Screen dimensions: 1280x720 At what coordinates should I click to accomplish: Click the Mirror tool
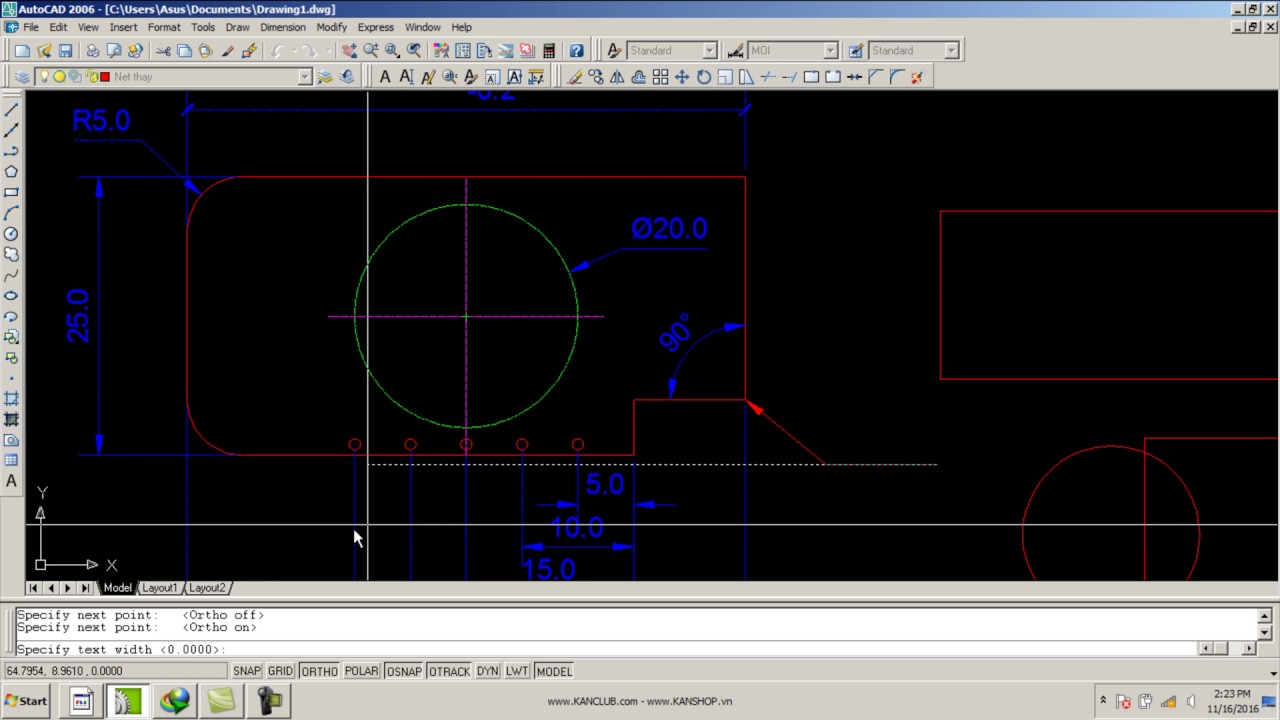tap(617, 77)
